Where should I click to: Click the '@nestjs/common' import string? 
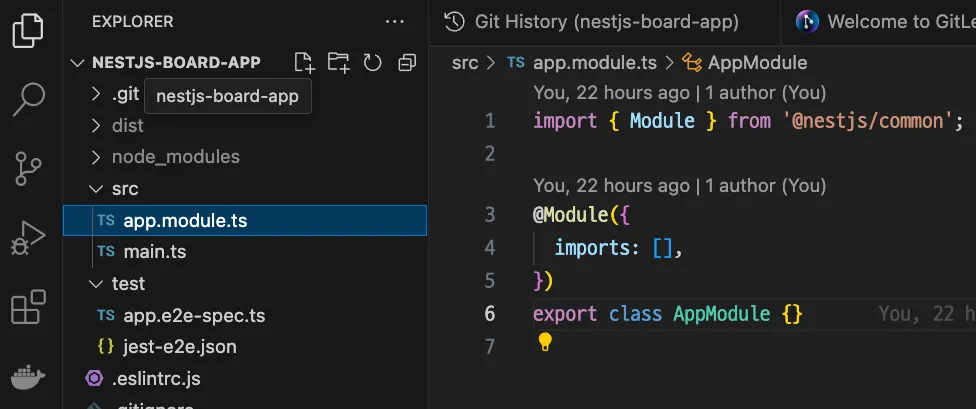[x=868, y=121]
